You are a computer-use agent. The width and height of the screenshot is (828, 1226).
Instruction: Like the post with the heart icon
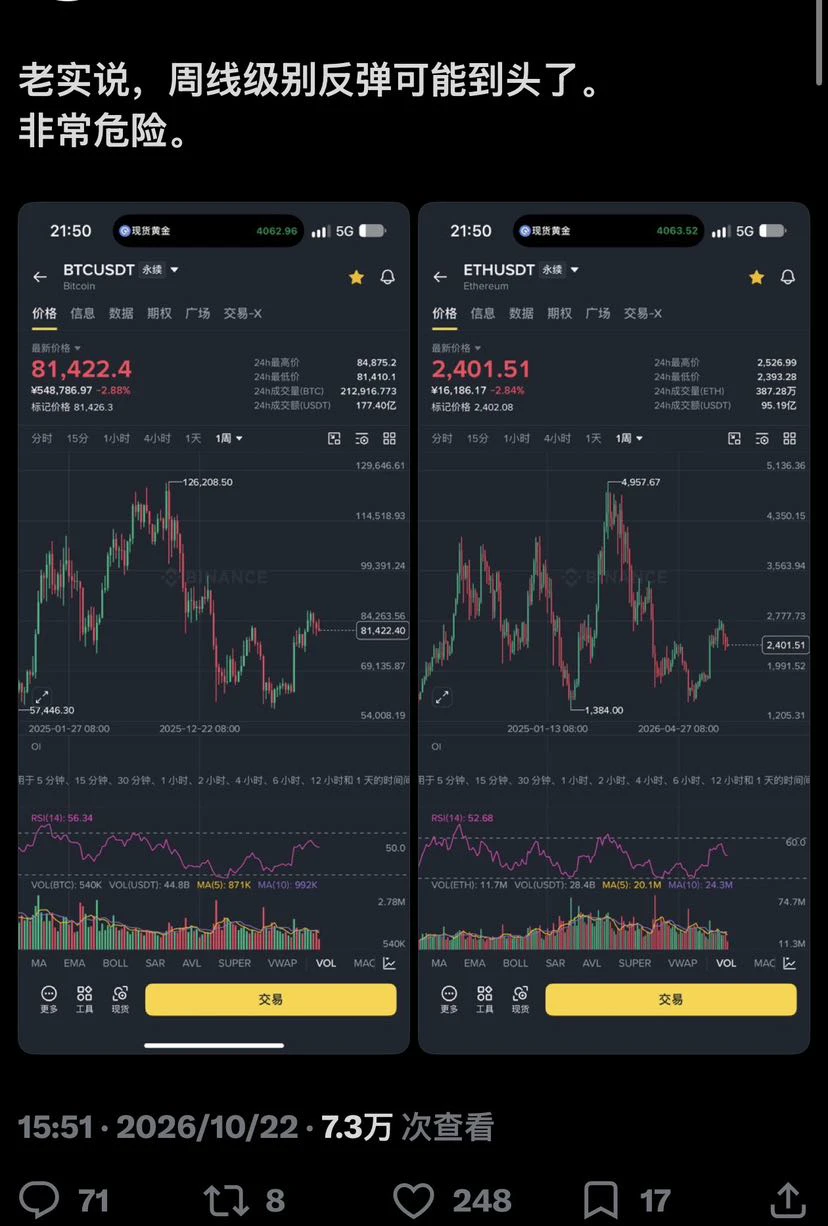[413, 1199]
